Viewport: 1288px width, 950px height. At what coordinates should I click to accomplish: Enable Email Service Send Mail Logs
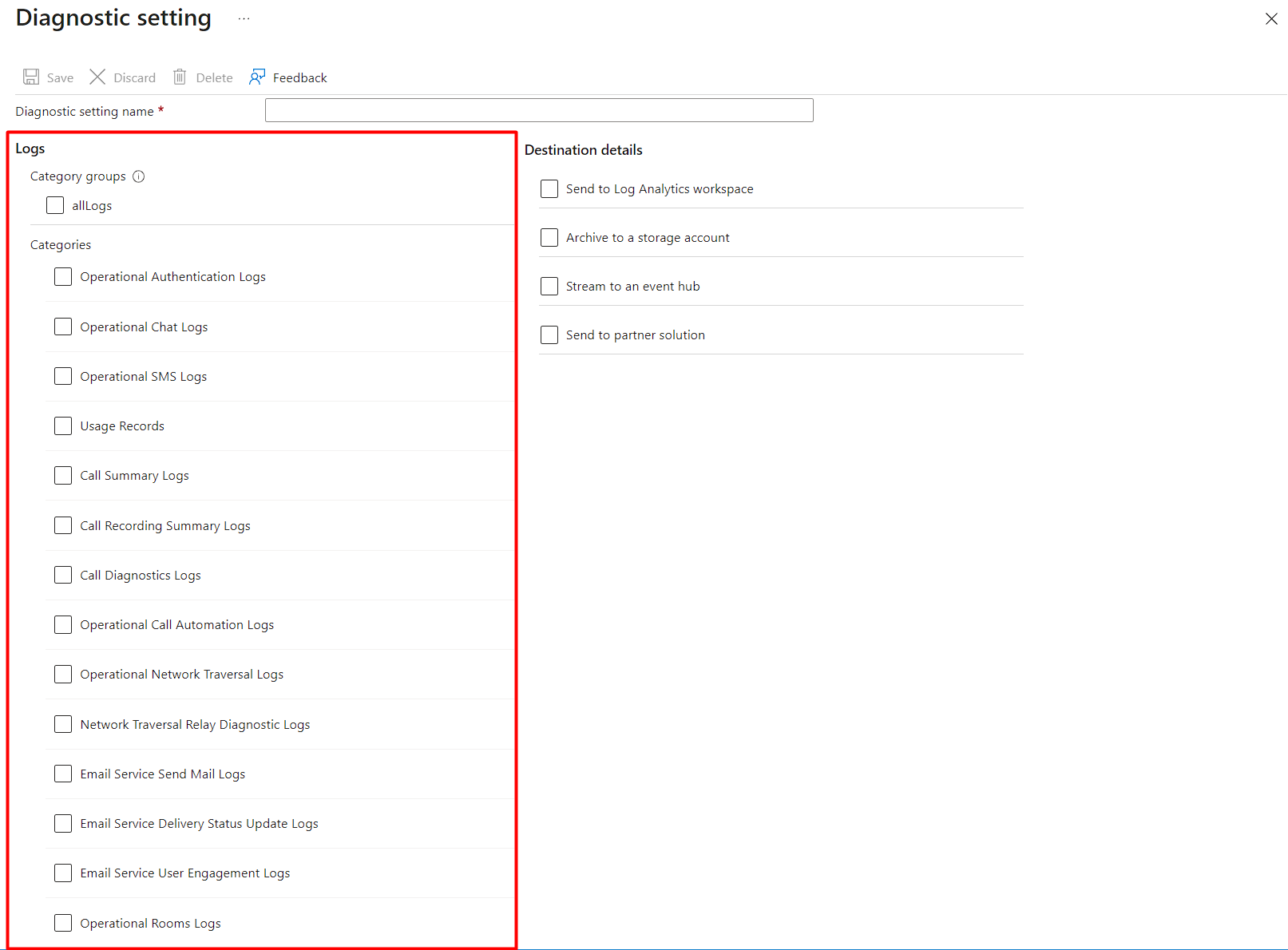pos(63,774)
